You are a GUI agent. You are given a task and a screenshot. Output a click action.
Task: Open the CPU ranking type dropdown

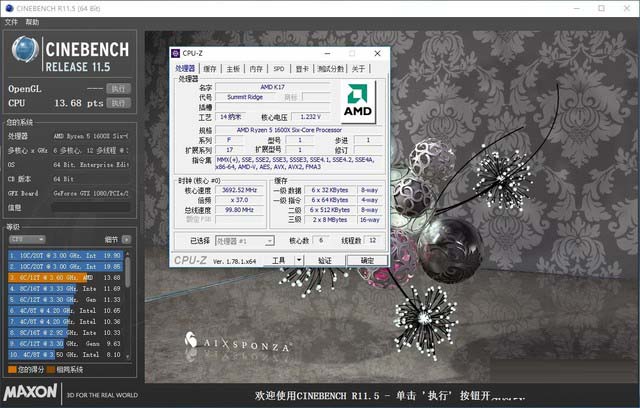[x=27, y=239]
